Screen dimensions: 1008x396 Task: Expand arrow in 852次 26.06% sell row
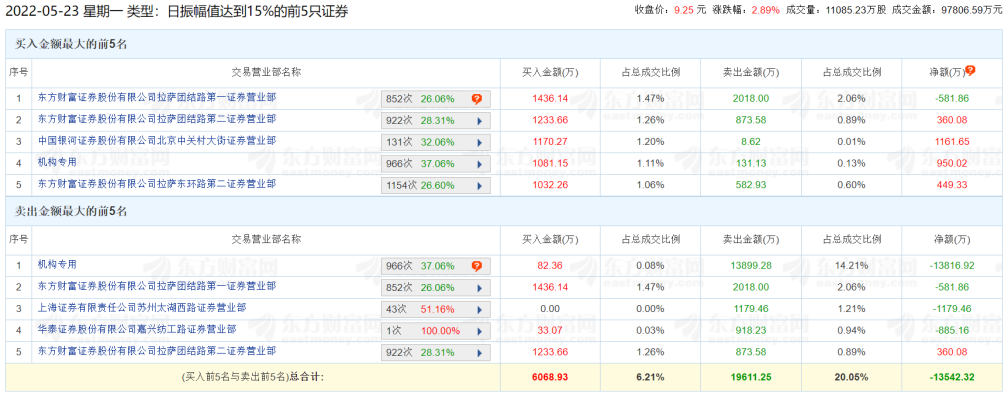[x=479, y=288]
